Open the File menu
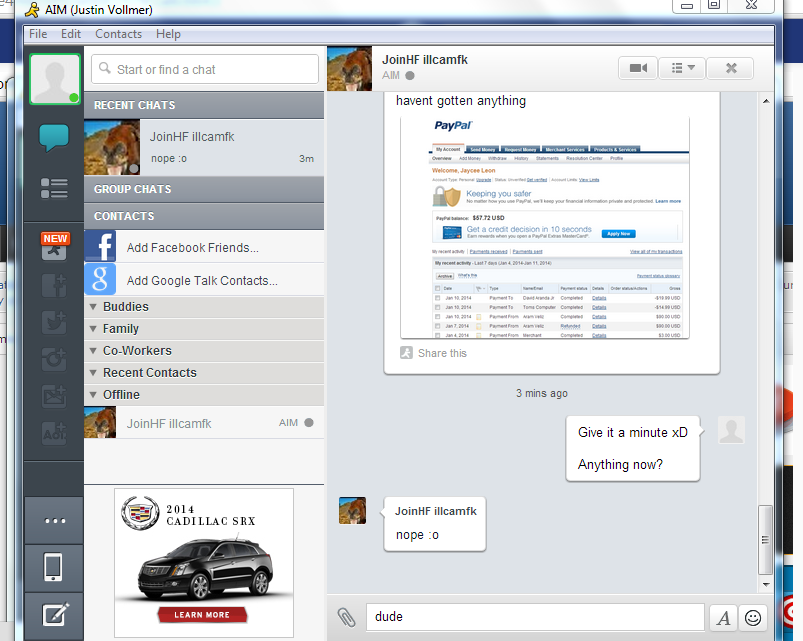 pyautogui.click(x=38, y=34)
